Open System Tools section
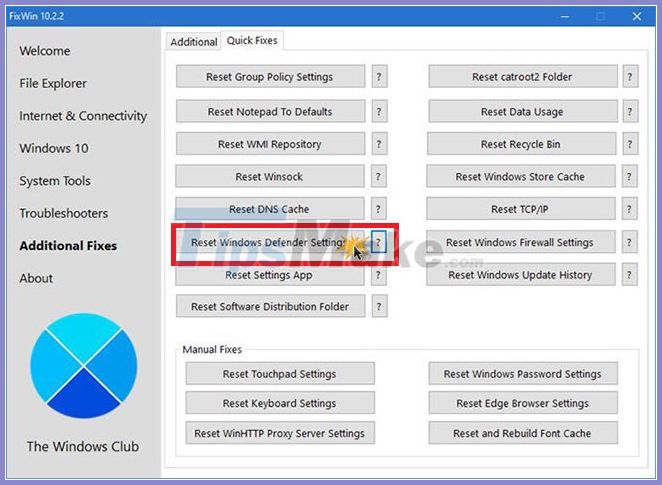The height and width of the screenshot is (485, 662). point(55,181)
